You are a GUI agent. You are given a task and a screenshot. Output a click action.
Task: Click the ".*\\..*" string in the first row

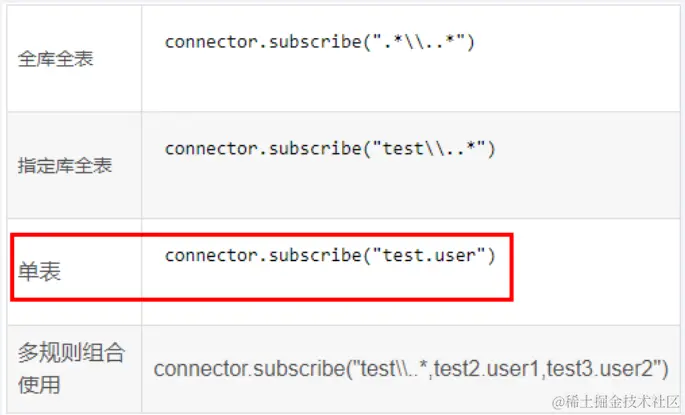419,42
